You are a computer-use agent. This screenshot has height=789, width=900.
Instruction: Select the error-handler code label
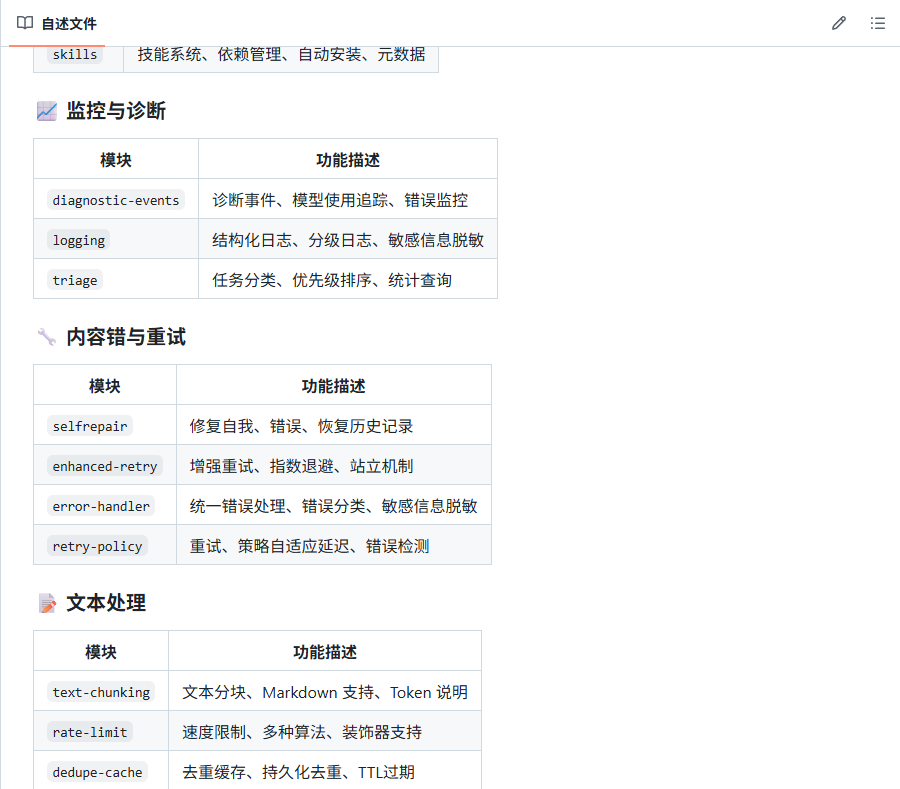click(101, 506)
